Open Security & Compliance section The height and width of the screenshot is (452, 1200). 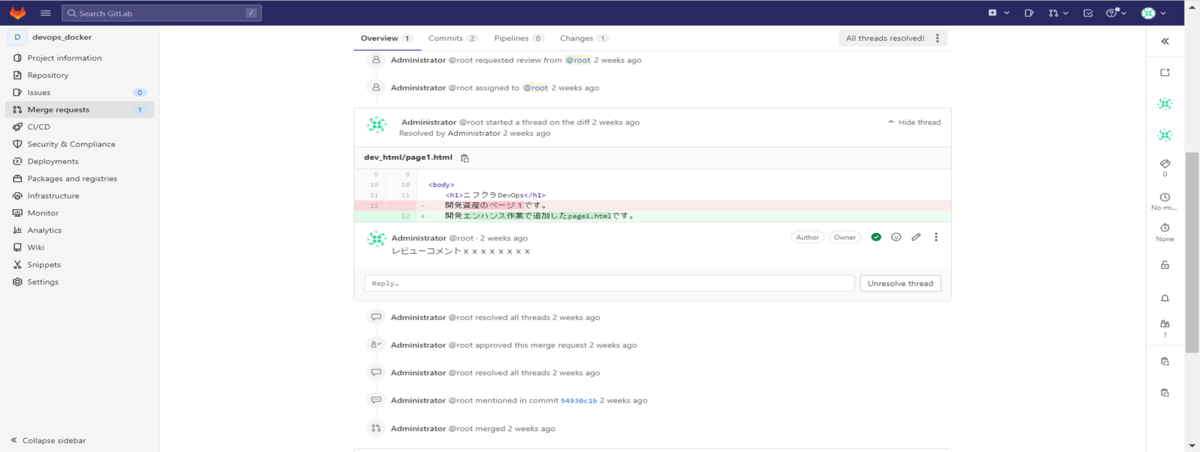(71, 144)
